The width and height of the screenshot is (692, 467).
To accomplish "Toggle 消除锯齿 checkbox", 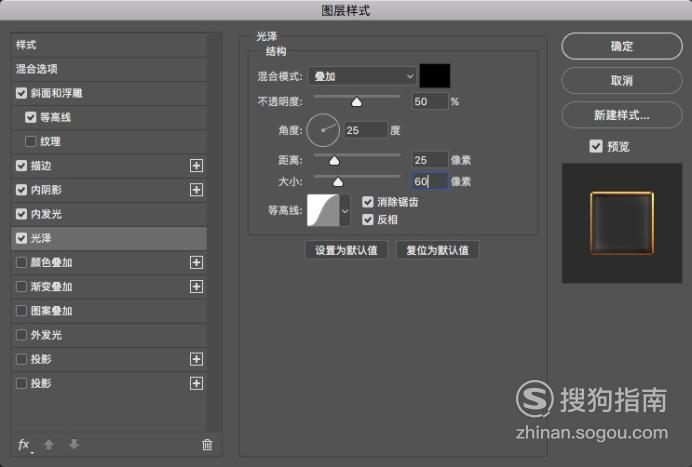I will tap(368, 202).
